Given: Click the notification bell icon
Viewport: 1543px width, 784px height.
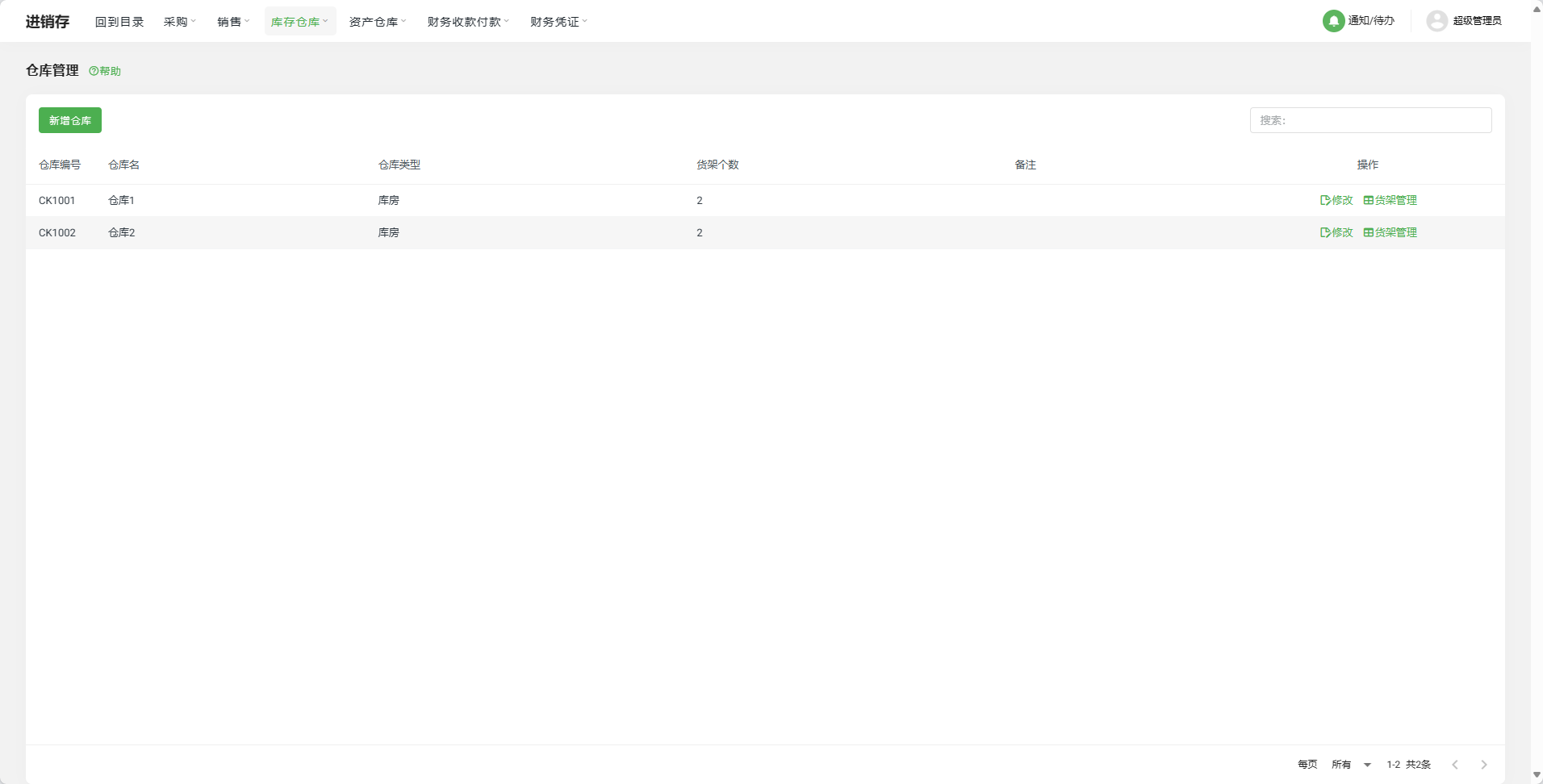Looking at the screenshot, I should 1333,21.
